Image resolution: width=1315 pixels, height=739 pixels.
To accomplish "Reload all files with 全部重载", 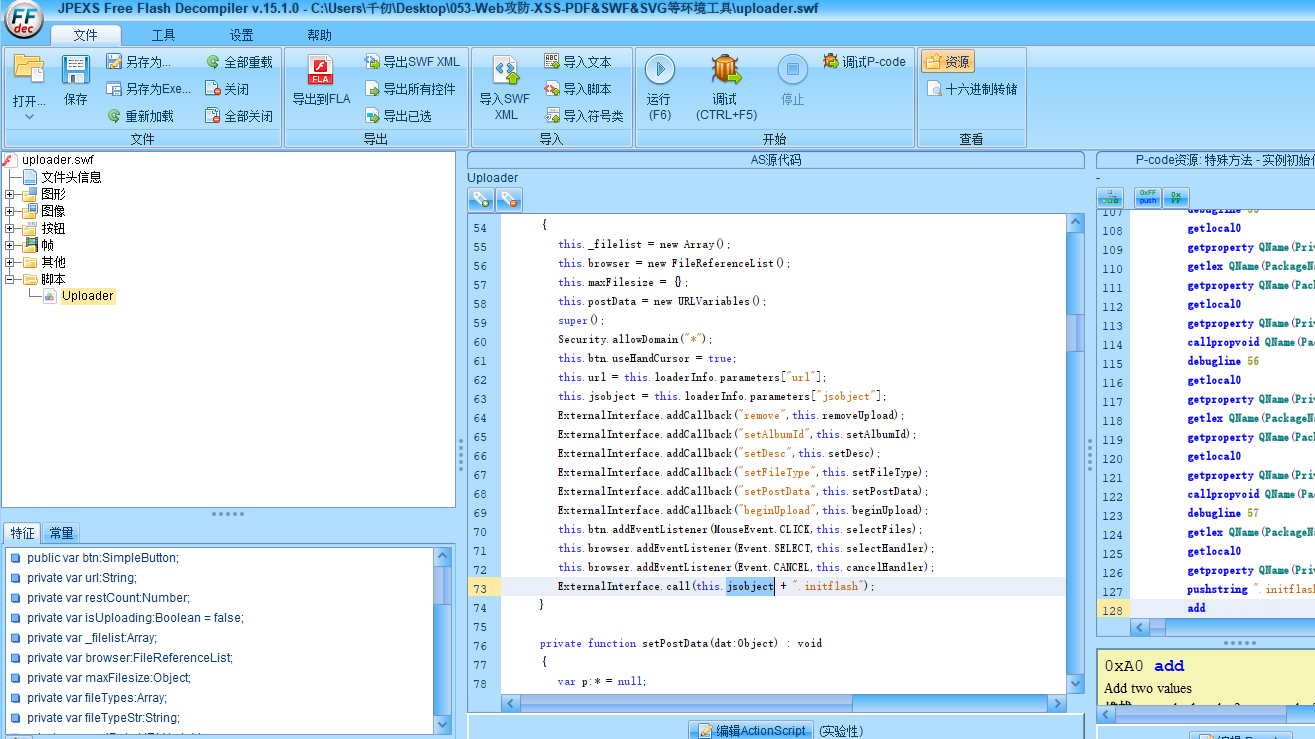I will [x=238, y=62].
